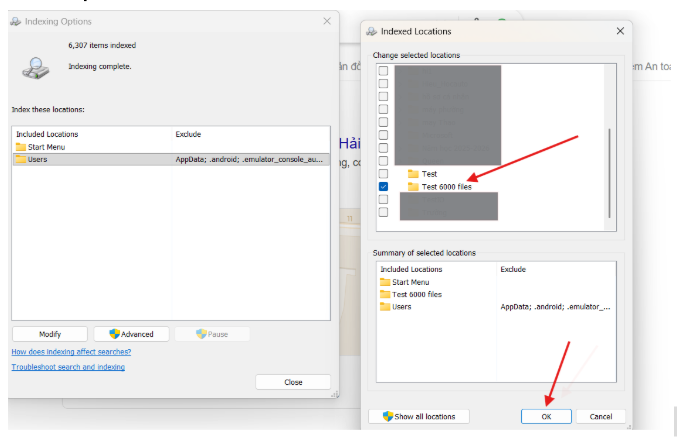Click the Indexed Locations title bar icon
Screen dimensions: 681x447
[x=371, y=31]
